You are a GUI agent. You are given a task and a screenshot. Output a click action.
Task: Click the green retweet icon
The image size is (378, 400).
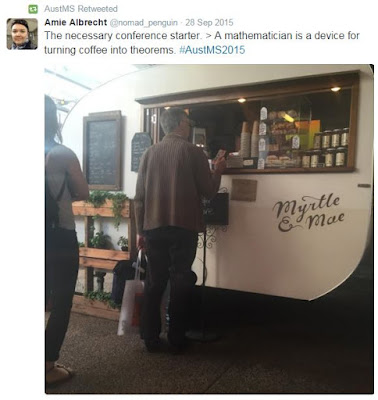tap(33, 9)
